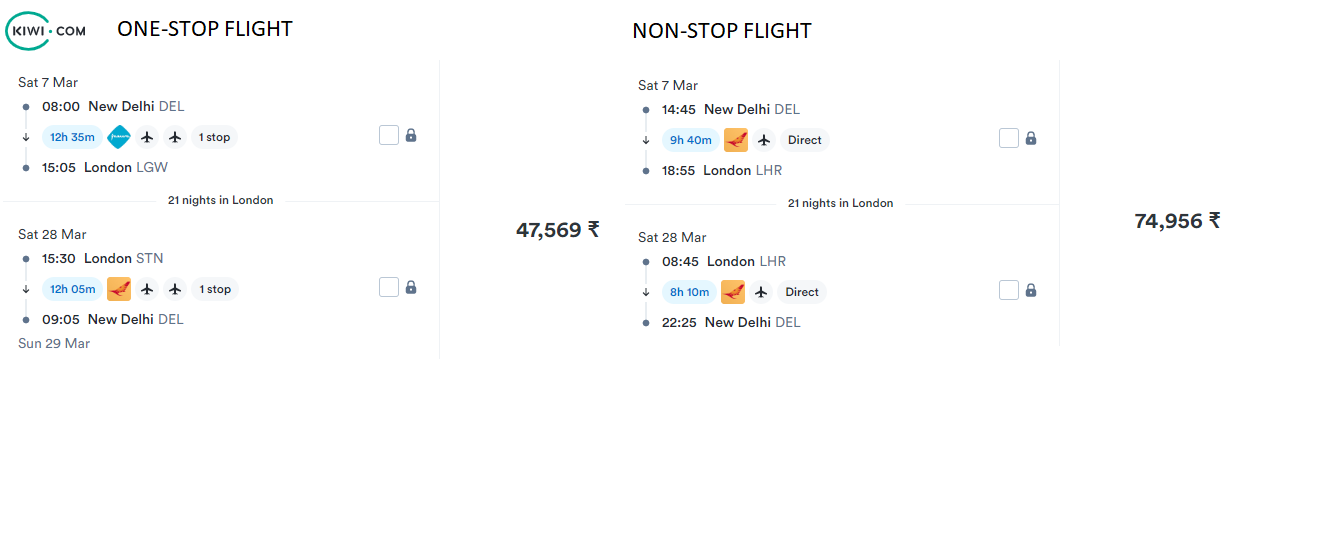Tick checkbox for 14:45 New Delhi direct flight
The height and width of the screenshot is (553, 1342).
pyautogui.click(x=1009, y=138)
